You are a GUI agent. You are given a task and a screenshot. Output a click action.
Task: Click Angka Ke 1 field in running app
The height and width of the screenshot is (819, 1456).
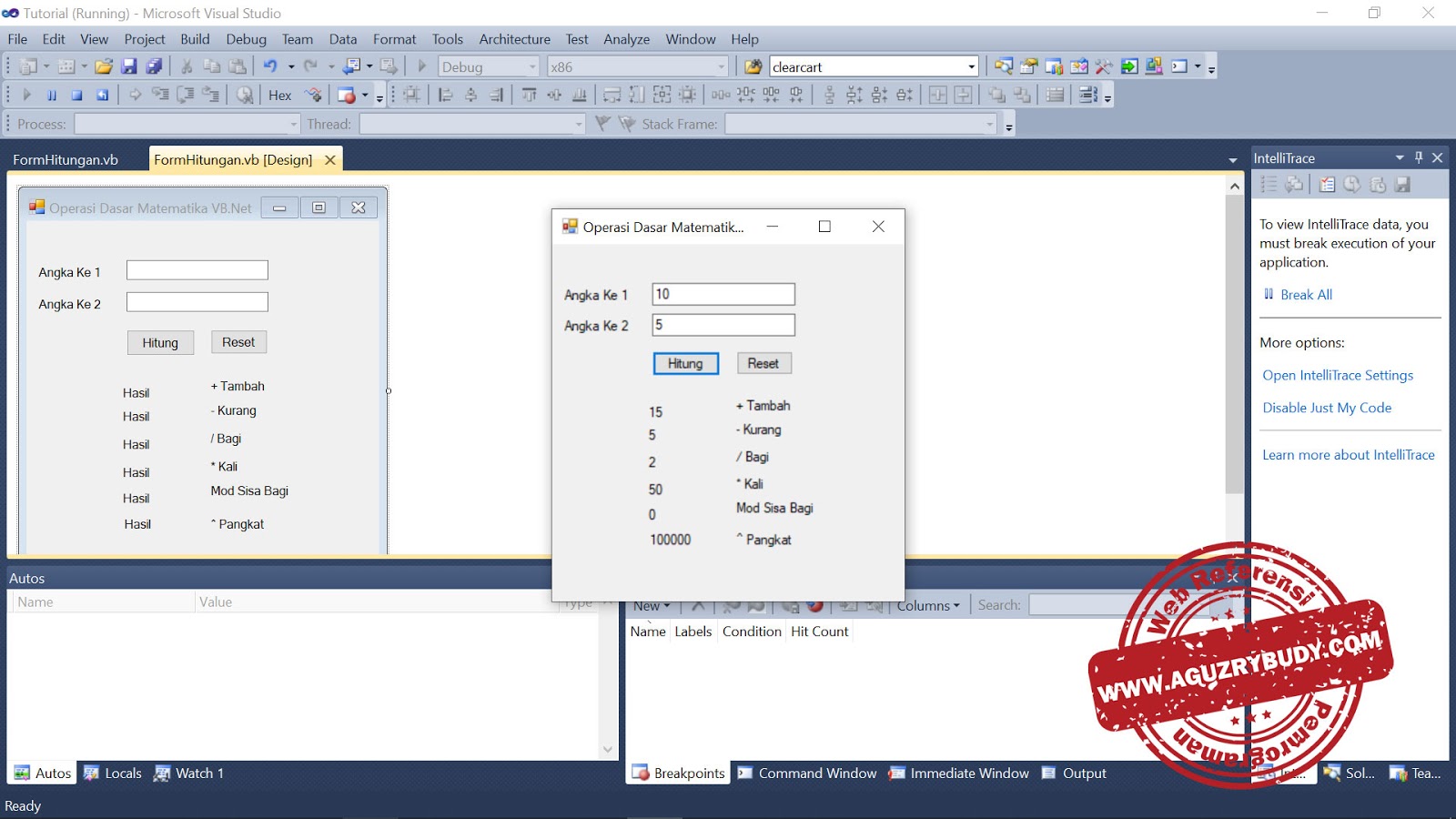(723, 294)
